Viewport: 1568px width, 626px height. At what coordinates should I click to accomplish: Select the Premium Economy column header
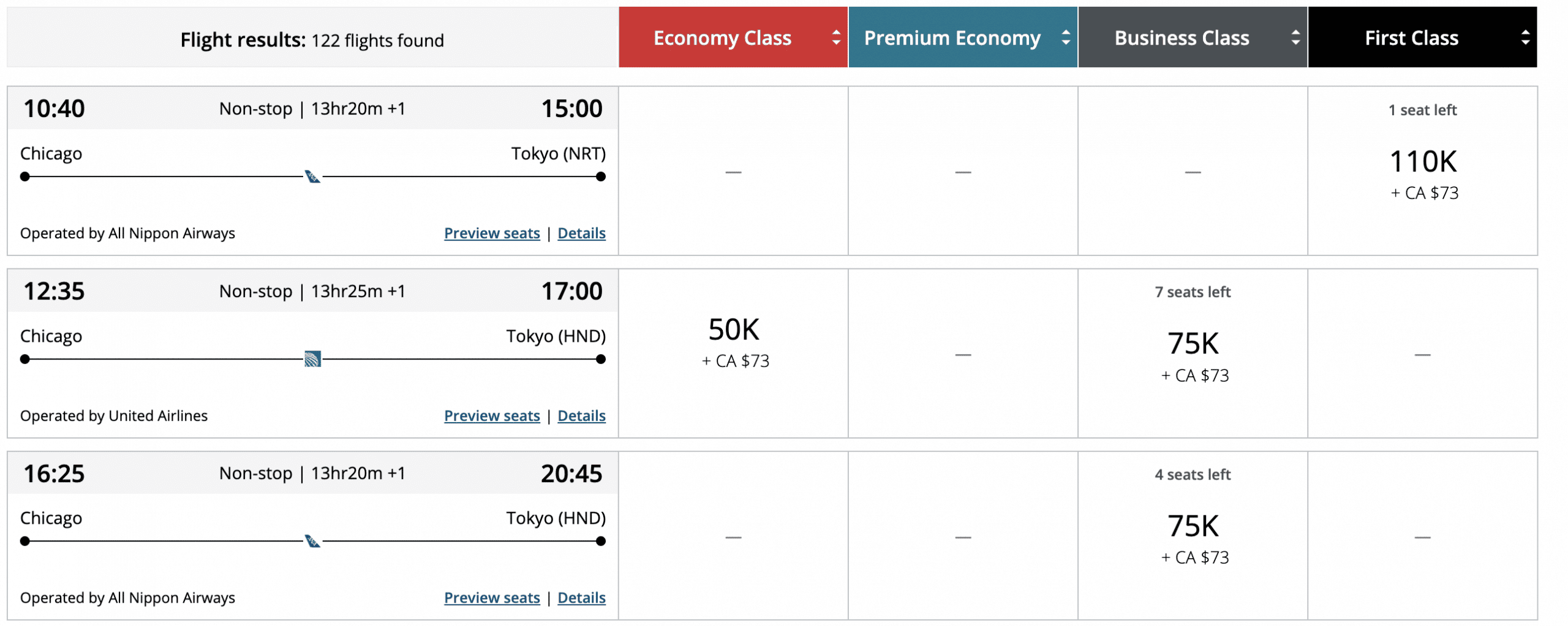coord(952,38)
